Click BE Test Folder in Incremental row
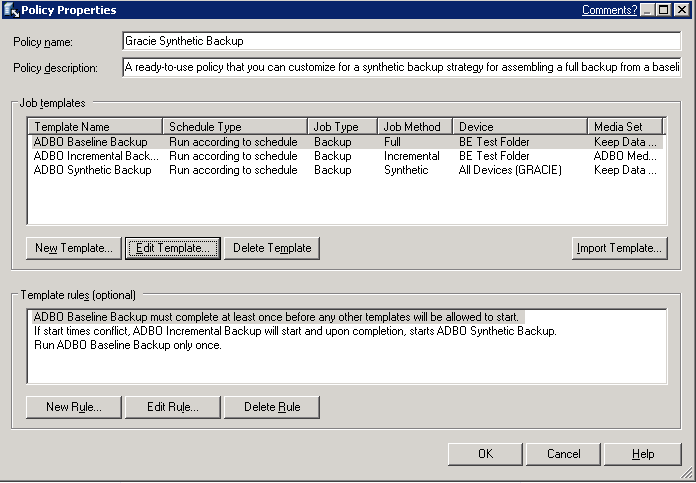This screenshot has width=696, height=483. (x=494, y=156)
